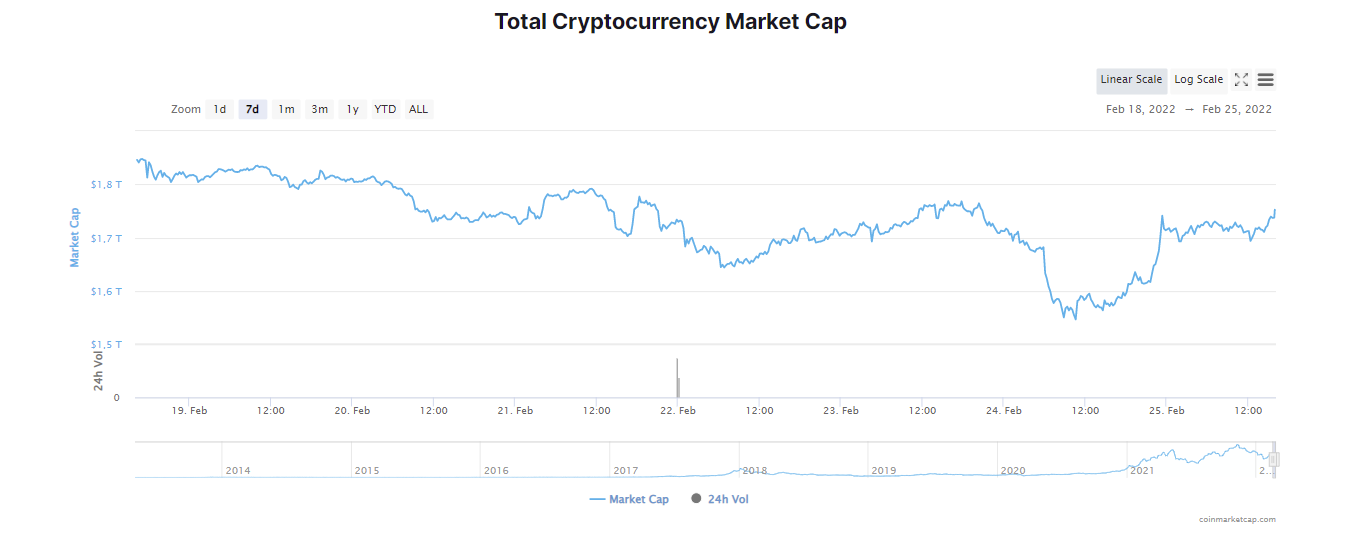Select the ALL zoom range
This screenshot has height=549, width=1362.
coord(418,109)
